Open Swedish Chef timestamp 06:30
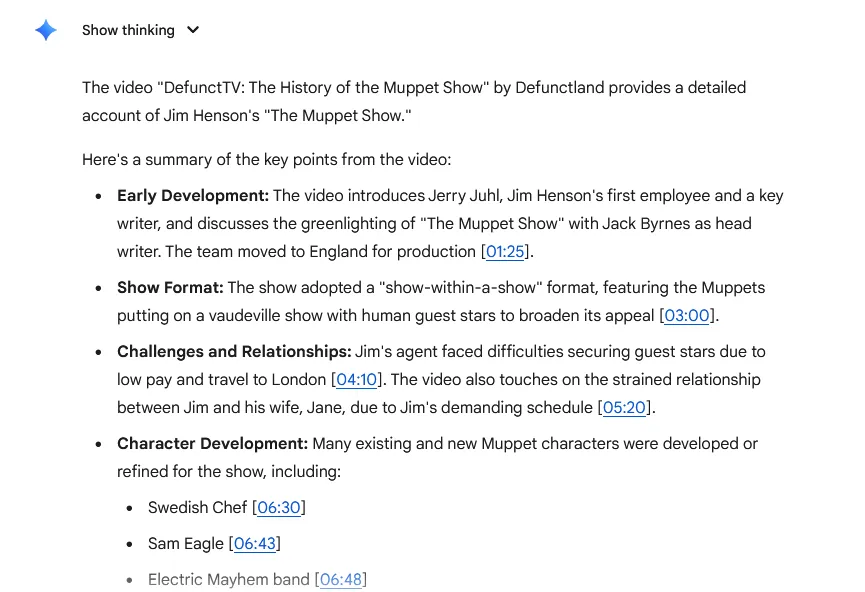This screenshot has width=865, height=592. (279, 508)
